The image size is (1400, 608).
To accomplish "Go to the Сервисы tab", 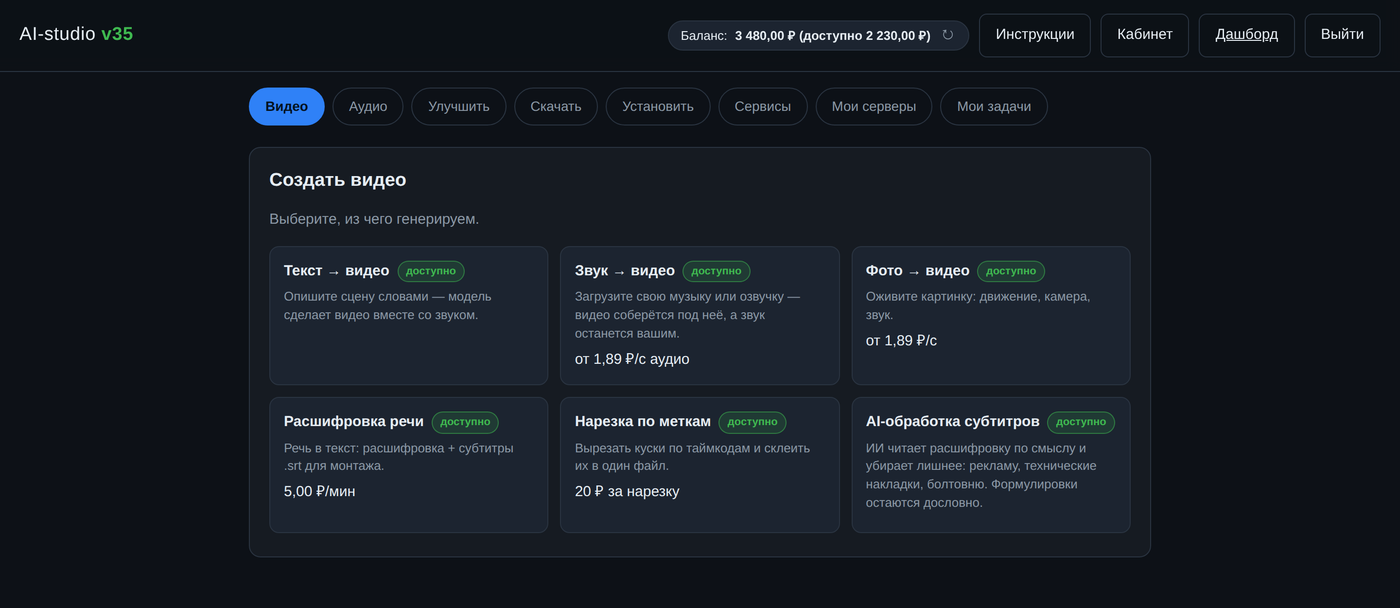I will coord(763,107).
